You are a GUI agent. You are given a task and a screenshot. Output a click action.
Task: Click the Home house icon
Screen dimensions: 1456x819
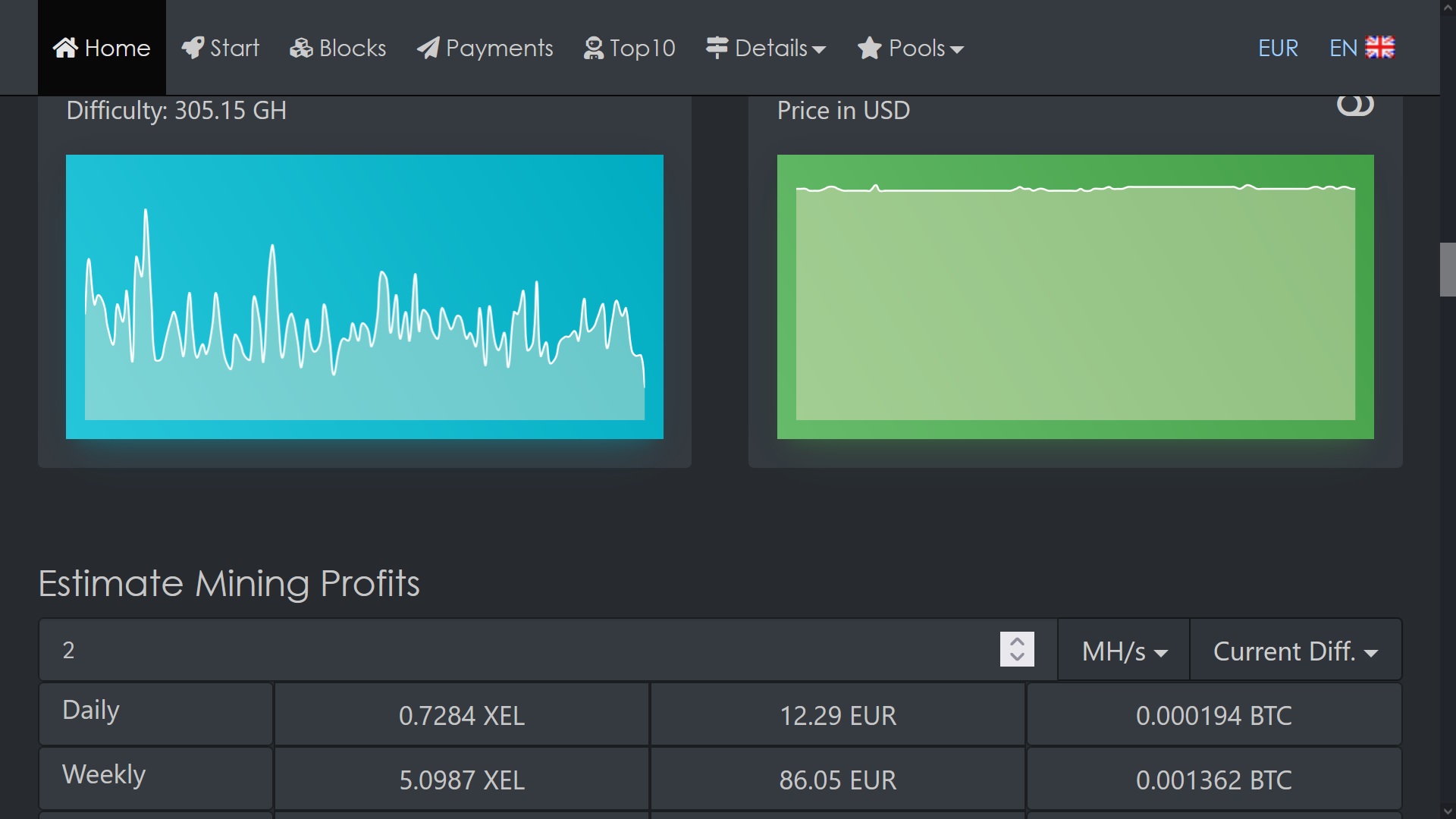tap(65, 48)
